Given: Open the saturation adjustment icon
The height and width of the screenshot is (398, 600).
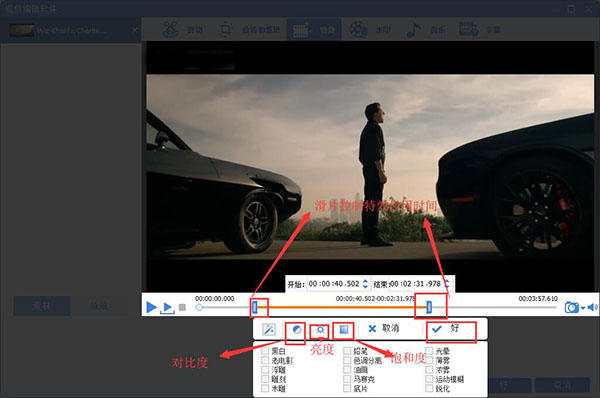Looking at the screenshot, I should 344,329.
